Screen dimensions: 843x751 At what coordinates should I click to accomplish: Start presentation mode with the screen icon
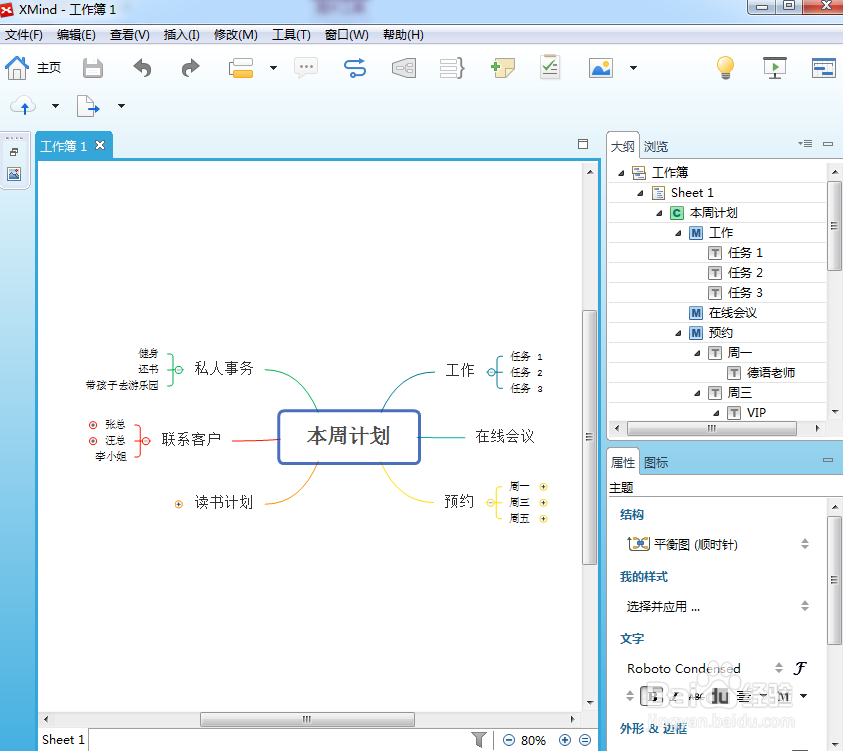click(x=775, y=68)
